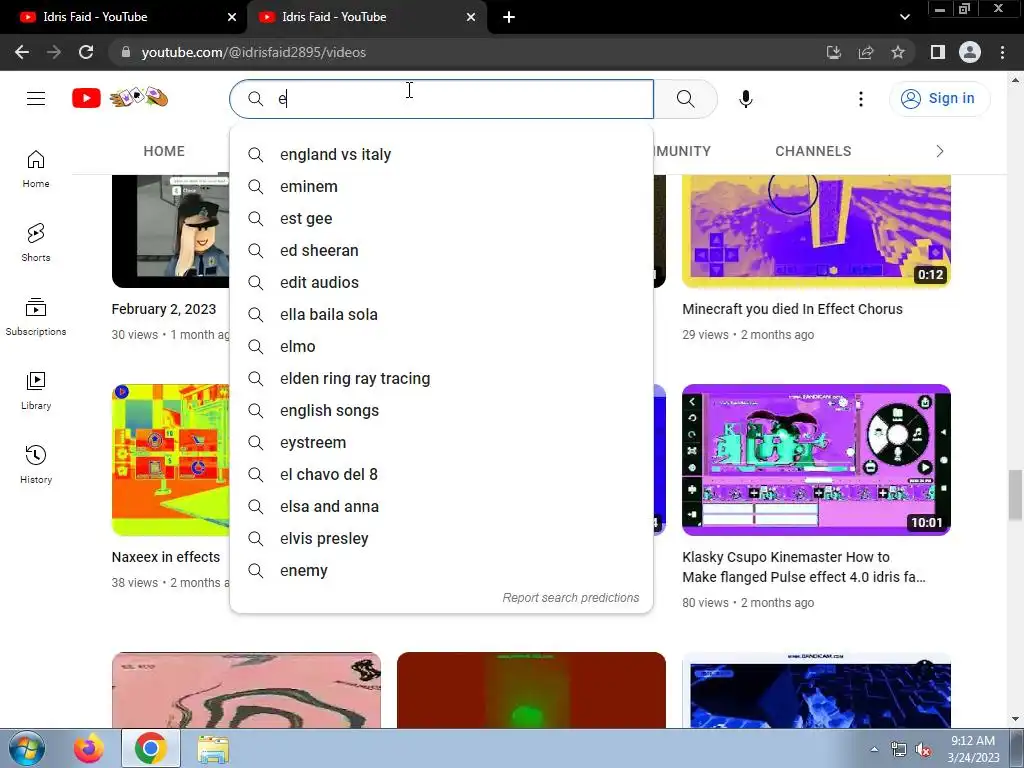
Task: Open Minecraft you died In Effect Chorus title
Action: pyautogui.click(x=792, y=309)
